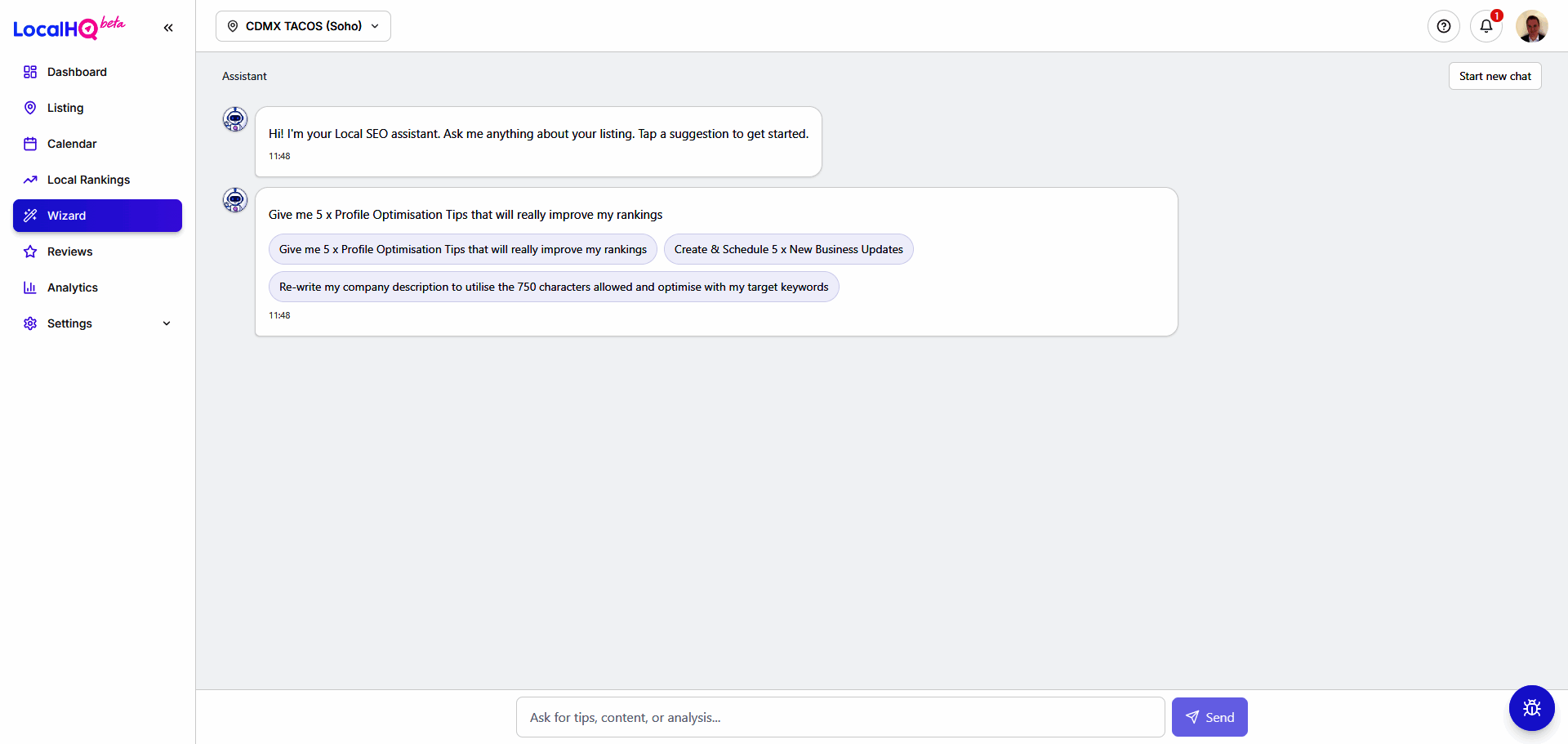Select the Wizard menu item
The image size is (1568, 744).
coord(97,216)
